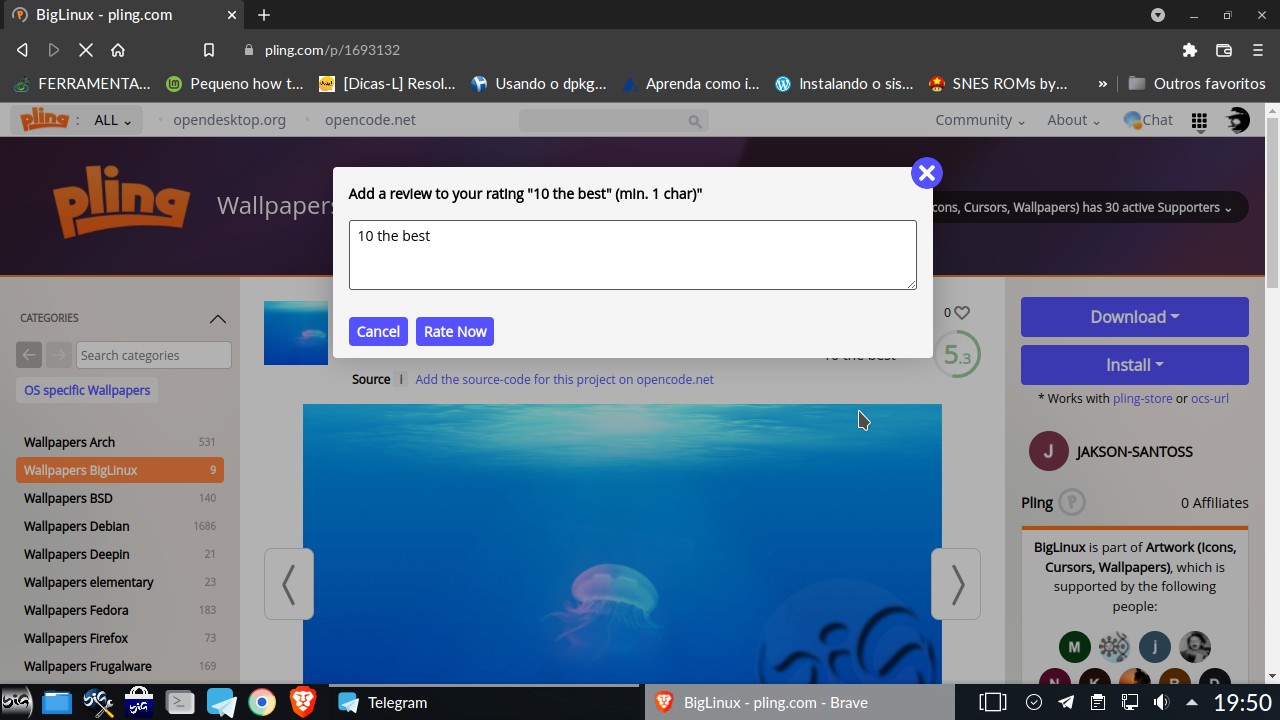Viewport: 1280px width, 720px height.
Task: Show previous wallpaper with left arrow
Action: point(289,584)
